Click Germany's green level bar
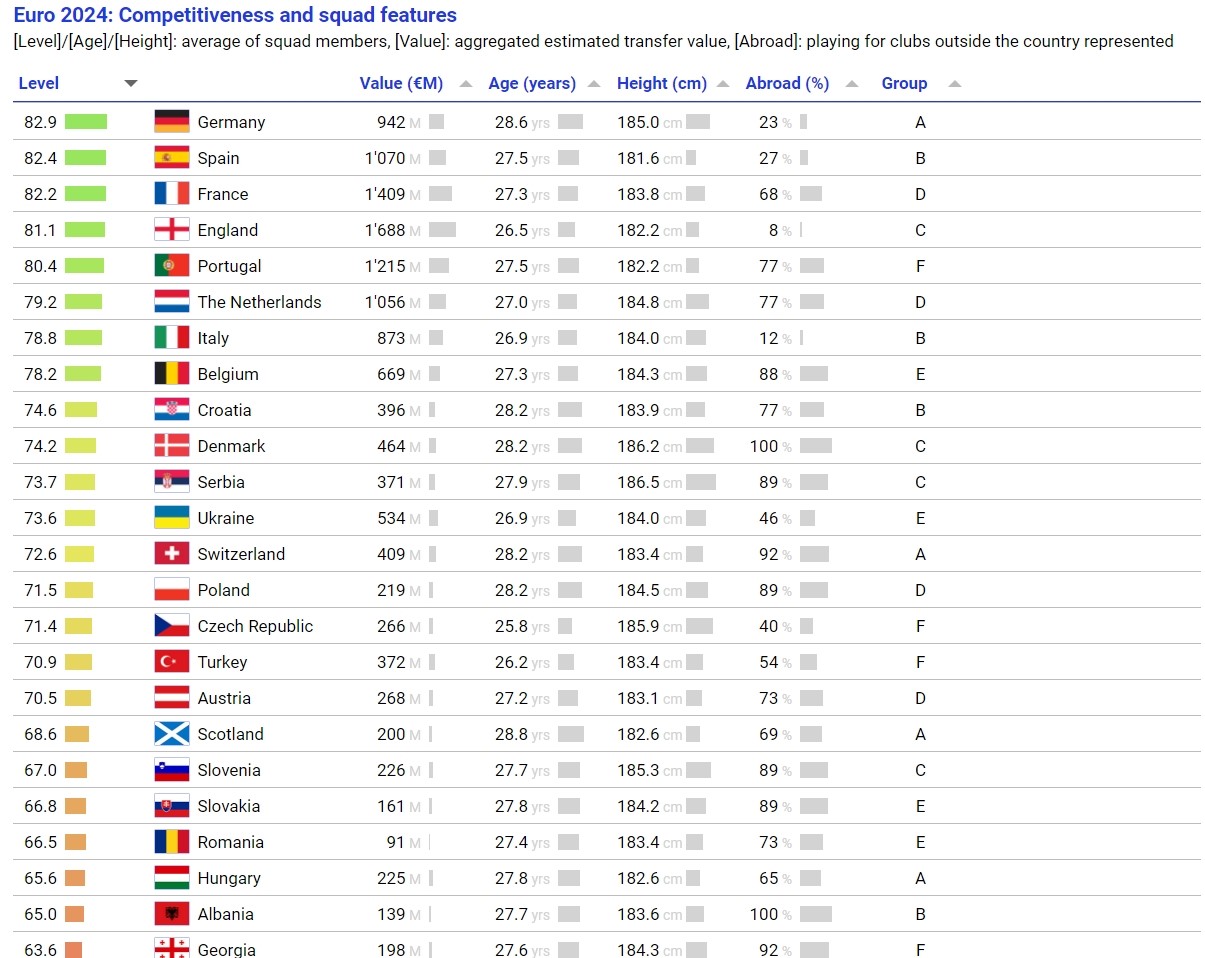 [86, 122]
